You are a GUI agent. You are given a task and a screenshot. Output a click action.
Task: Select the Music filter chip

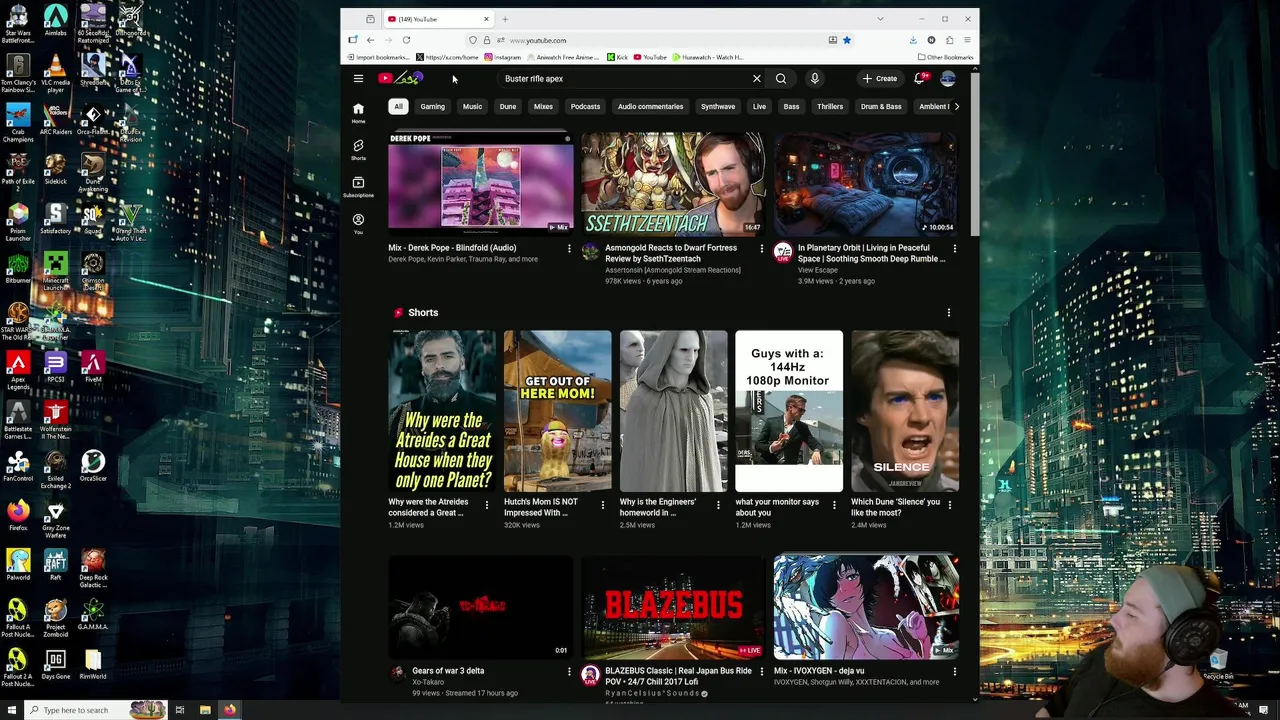472,106
